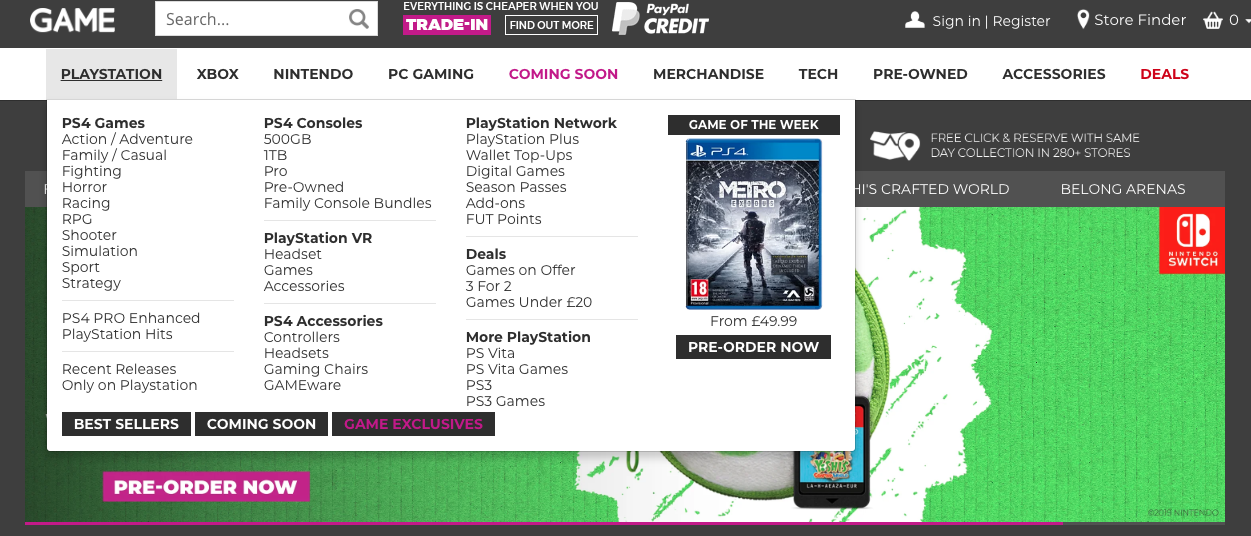Expand the PC GAMING menu

[431, 74]
